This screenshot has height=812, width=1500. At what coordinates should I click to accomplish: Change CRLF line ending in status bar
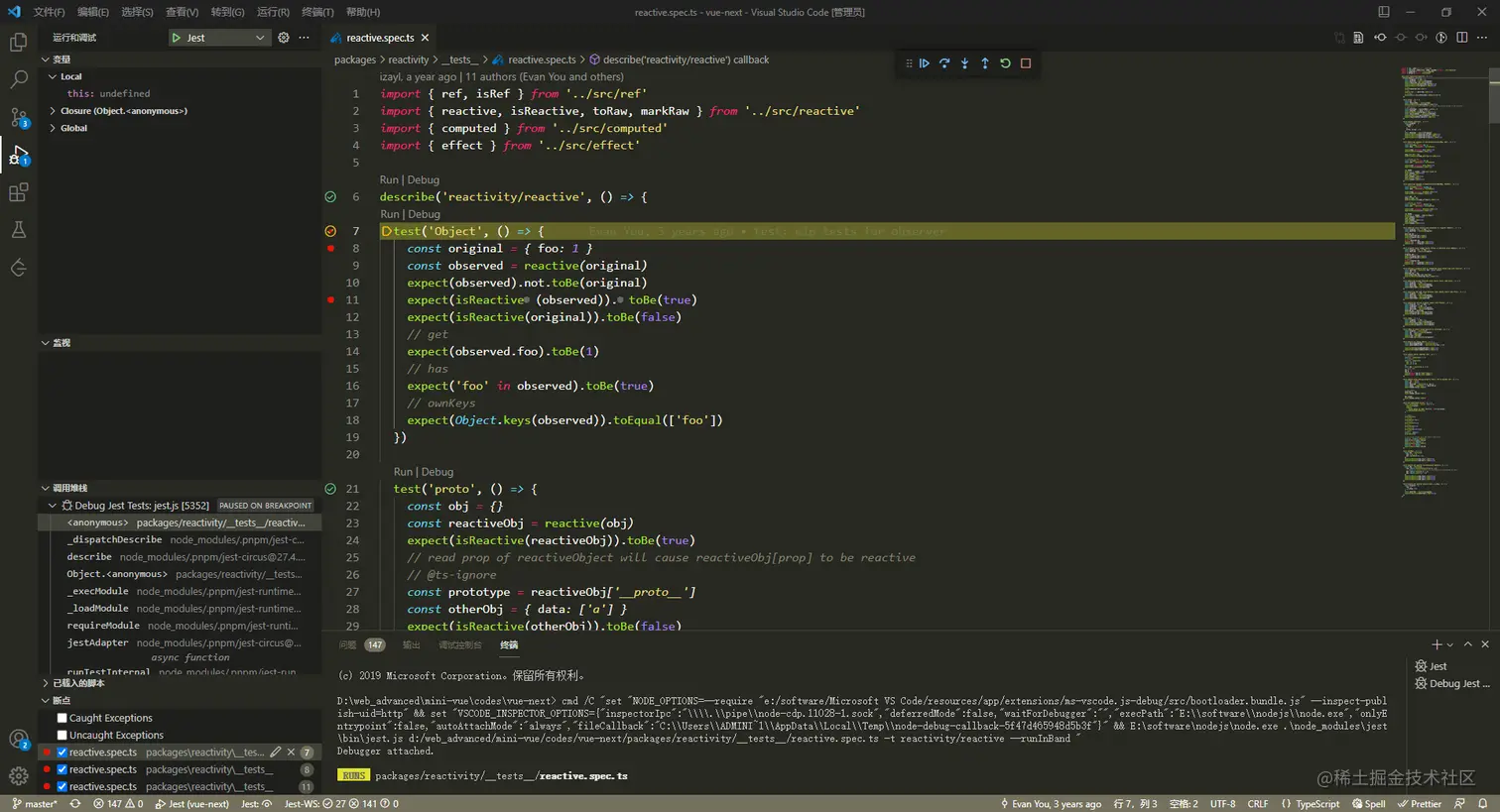(x=1258, y=804)
